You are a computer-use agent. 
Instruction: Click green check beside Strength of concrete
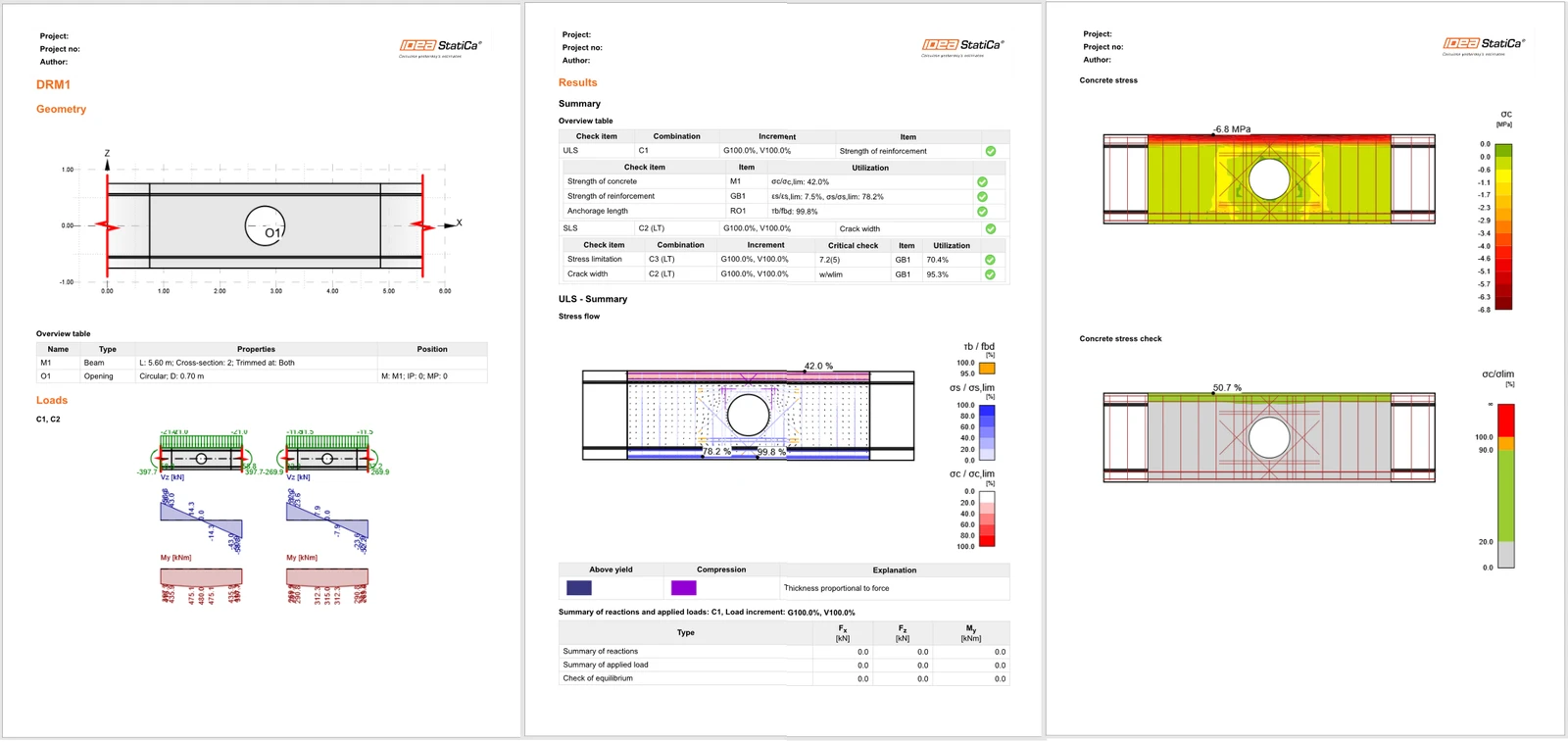pyautogui.click(x=982, y=181)
